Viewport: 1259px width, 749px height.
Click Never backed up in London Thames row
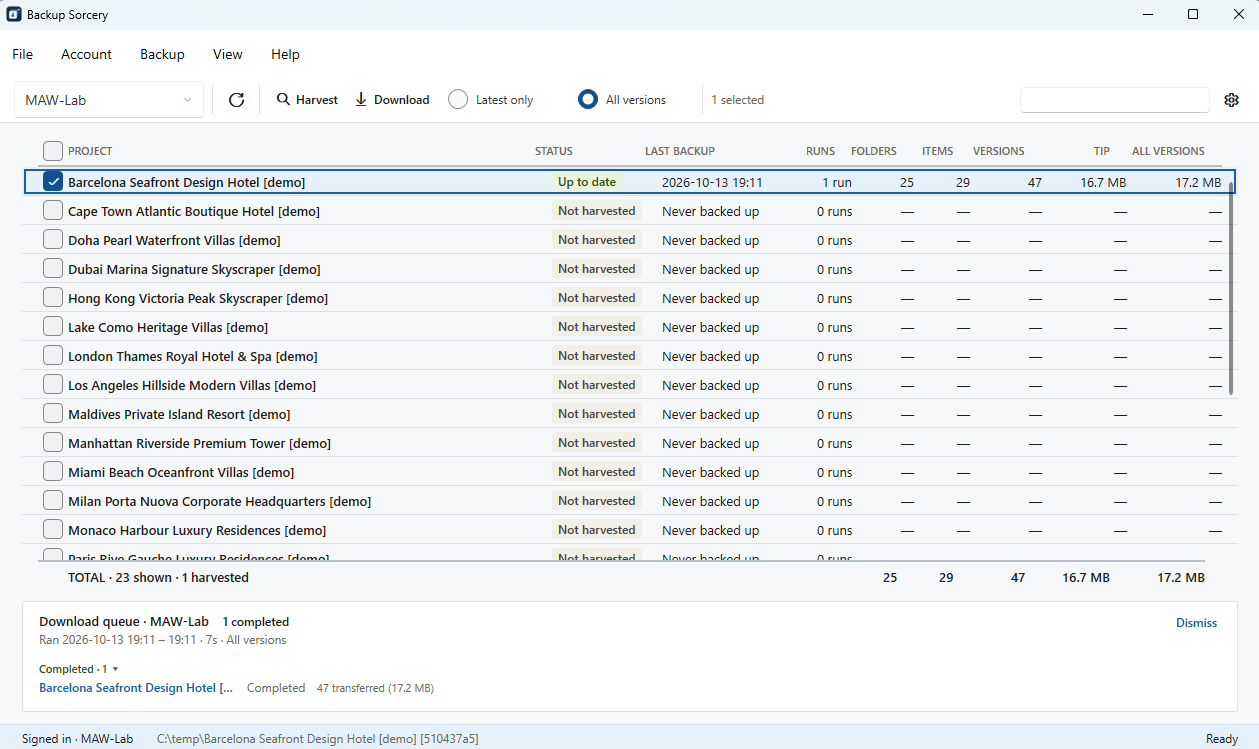point(710,357)
